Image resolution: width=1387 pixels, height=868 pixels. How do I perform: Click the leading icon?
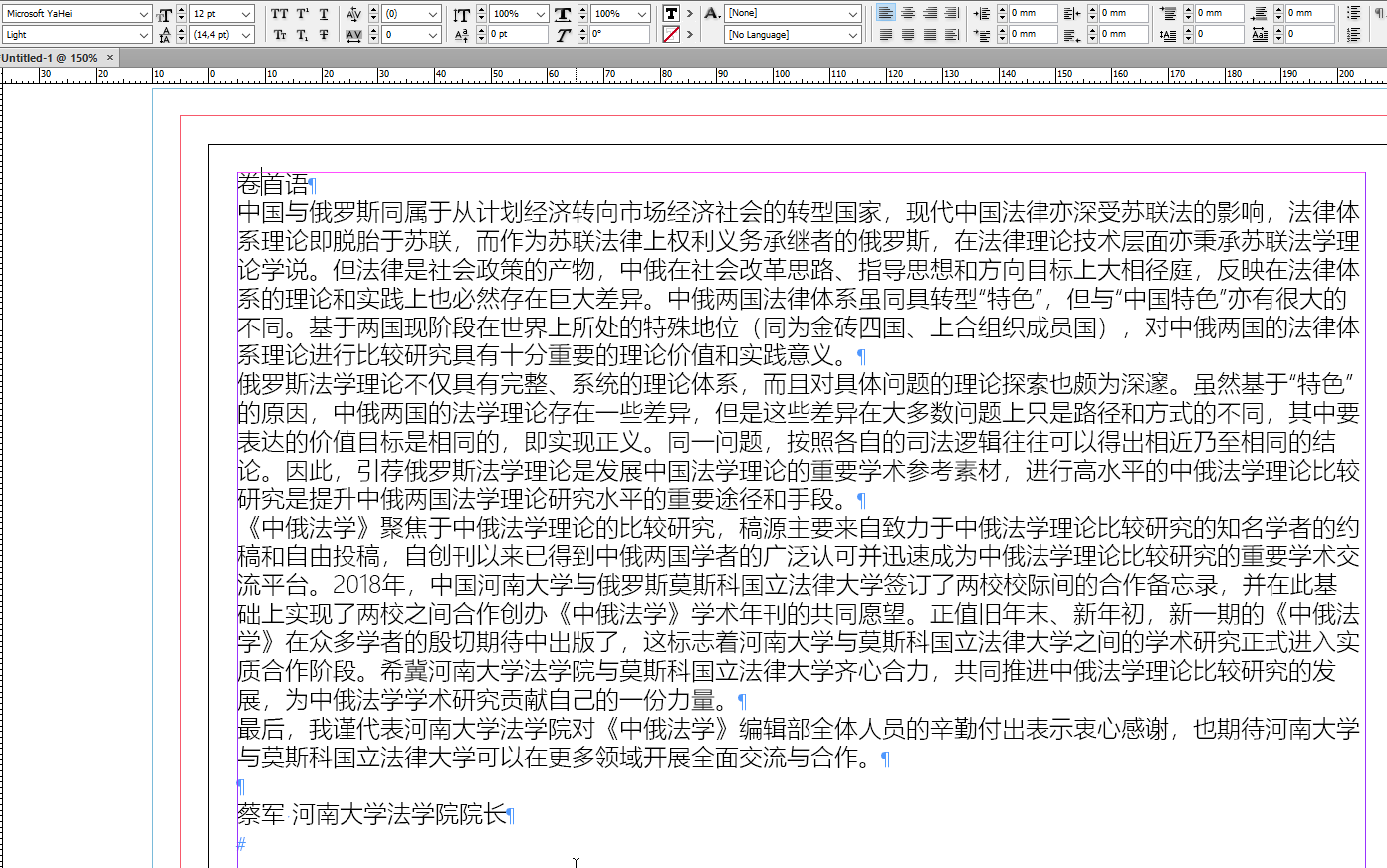click(165, 35)
